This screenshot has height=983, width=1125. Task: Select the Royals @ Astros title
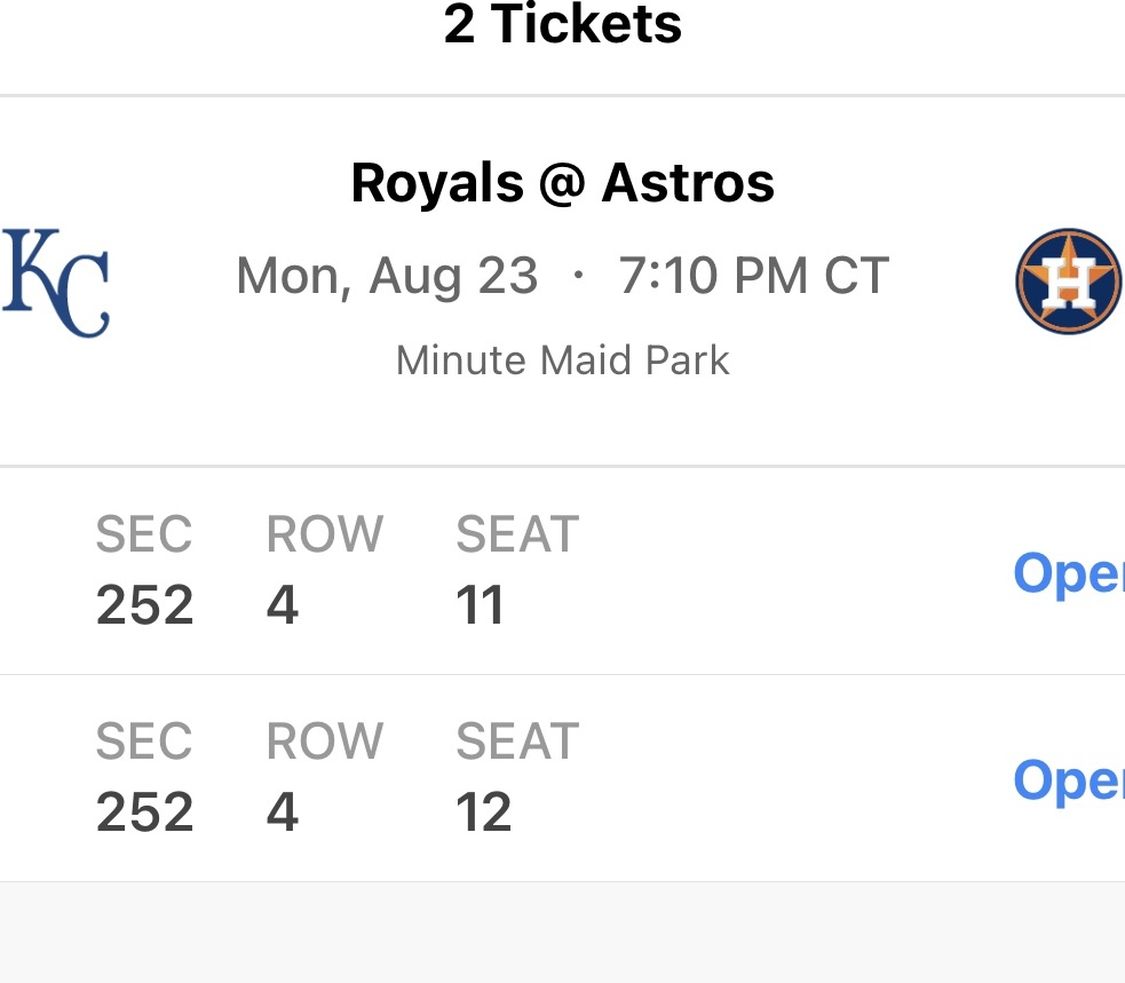click(562, 183)
